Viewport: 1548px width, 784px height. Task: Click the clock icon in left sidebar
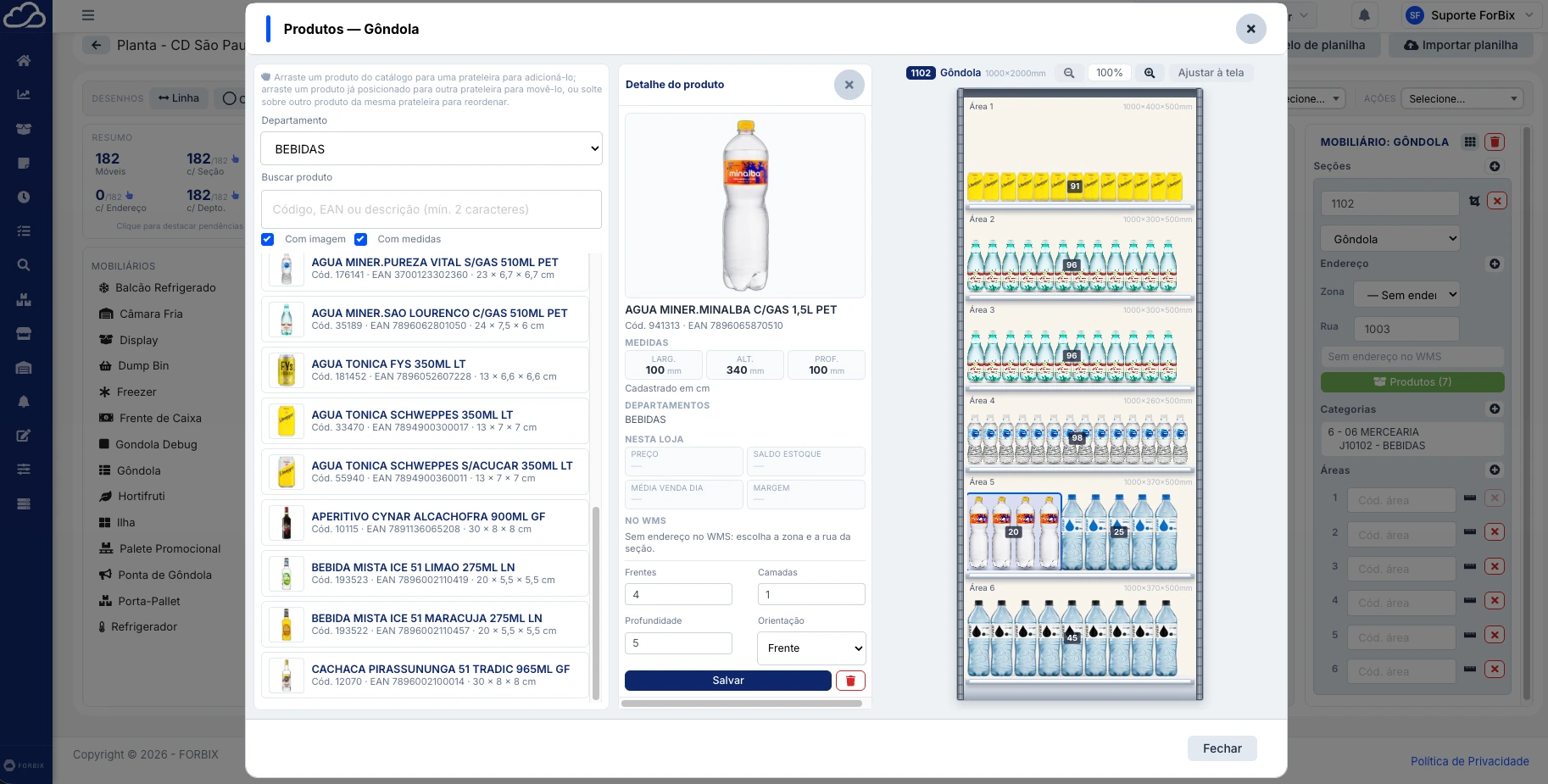pos(24,197)
